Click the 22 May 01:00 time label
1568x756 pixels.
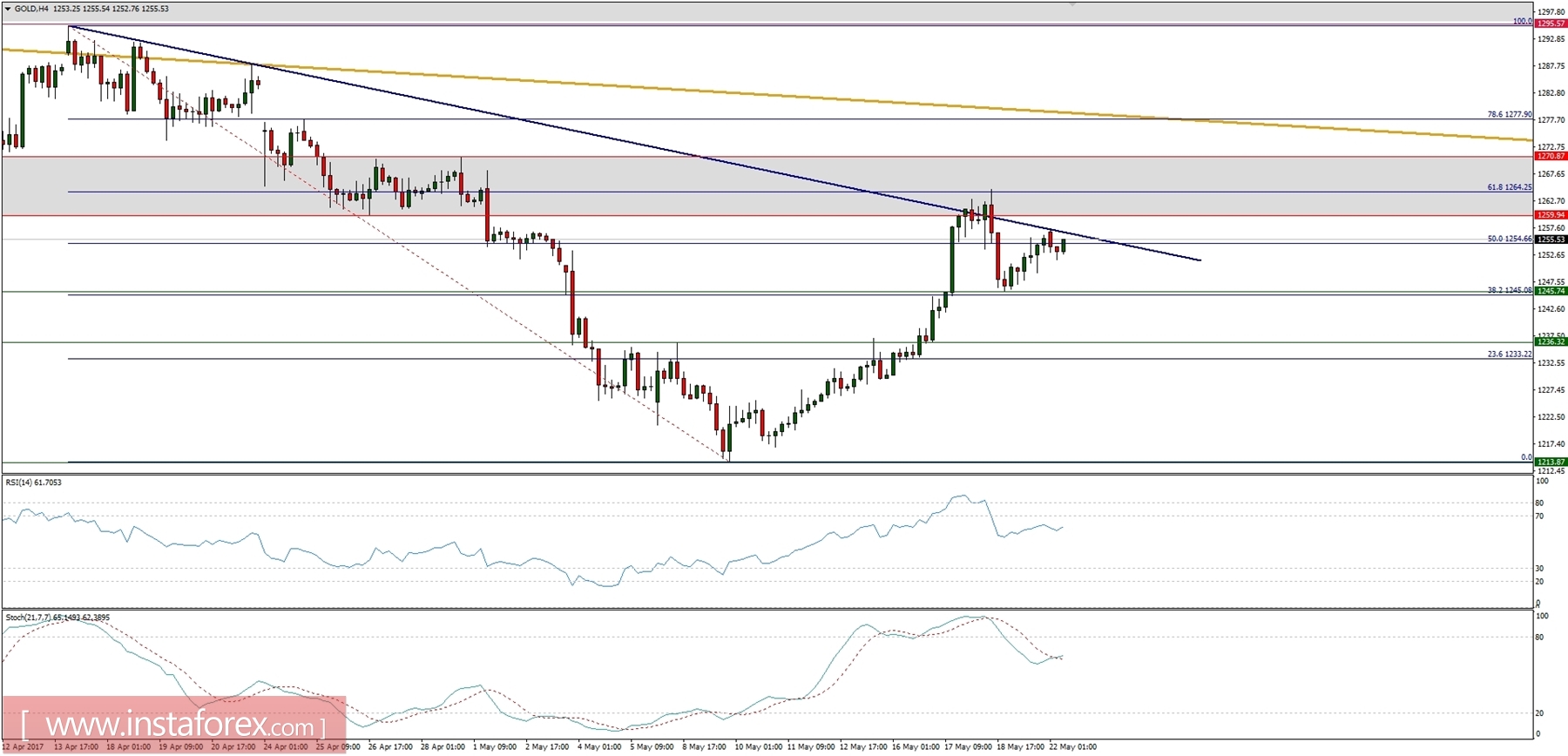click(x=1072, y=746)
